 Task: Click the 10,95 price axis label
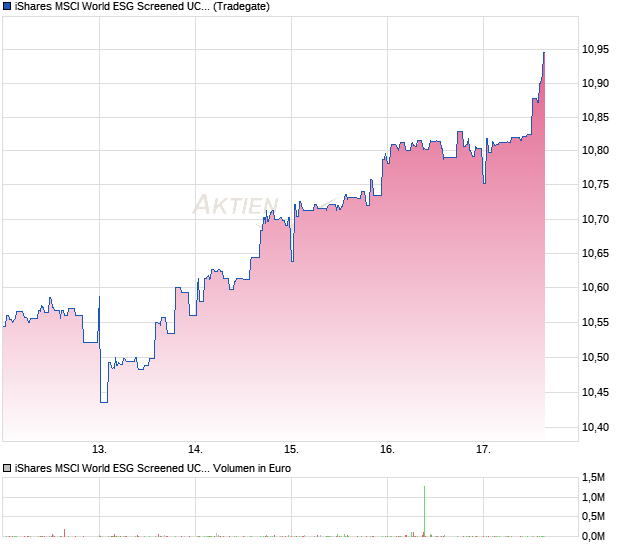point(595,49)
